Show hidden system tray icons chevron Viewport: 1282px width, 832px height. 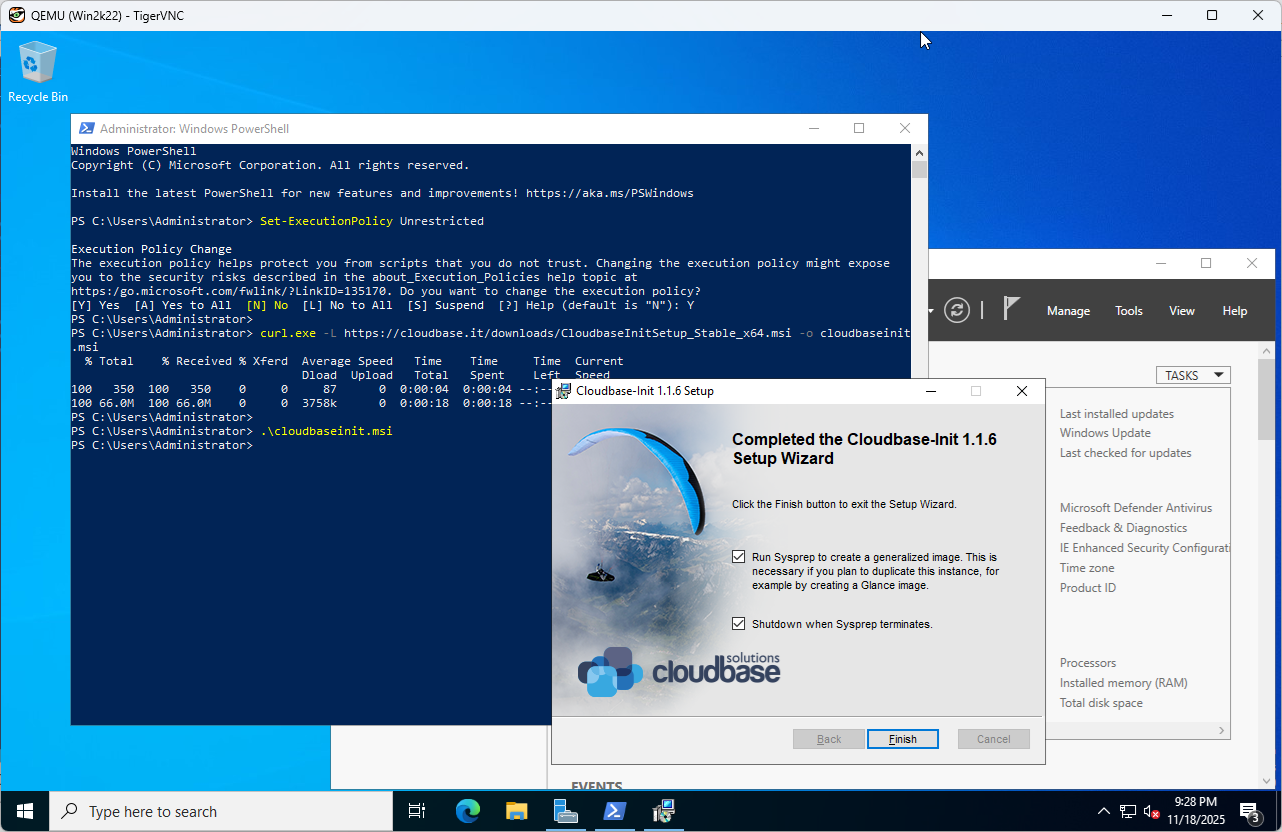tap(1103, 811)
